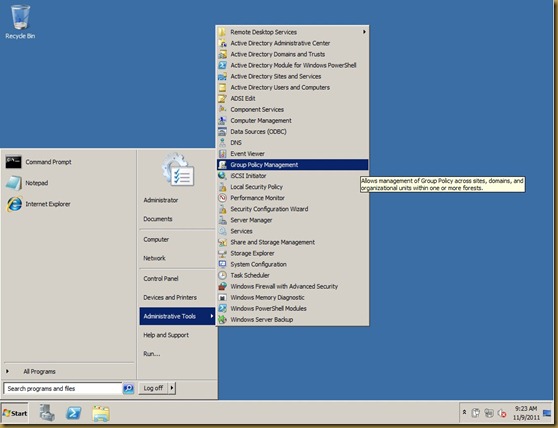558x428 pixels.
Task: Click the Log off button
Action: pos(153,388)
